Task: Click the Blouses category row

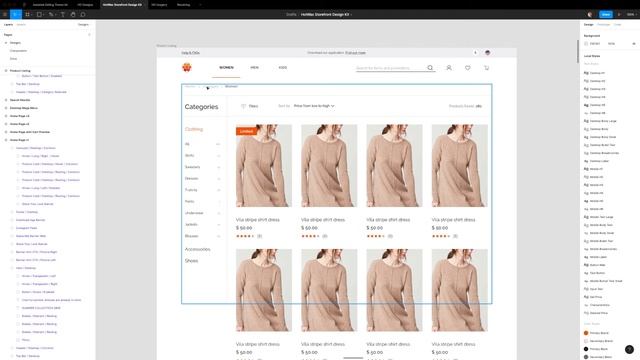Action: [x=202, y=236]
